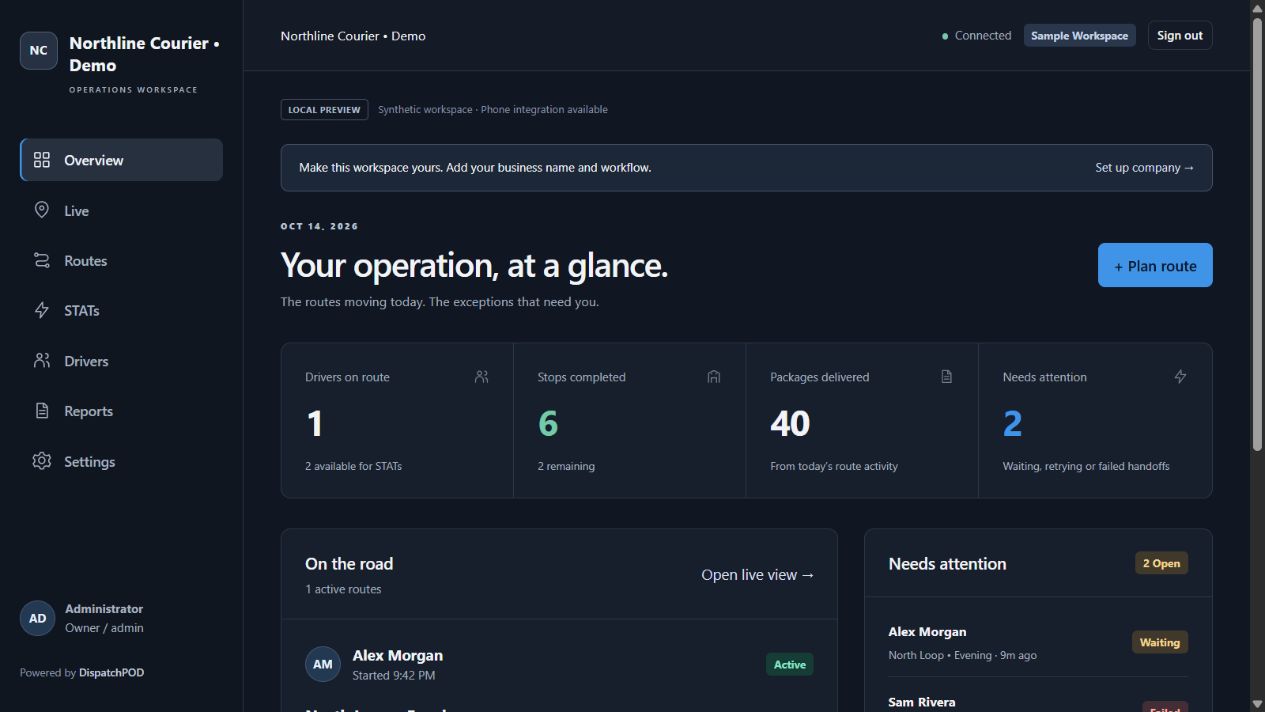Image resolution: width=1265 pixels, height=712 pixels.
Task: Click the OCT 14, 2026 date label
Action: click(x=319, y=226)
